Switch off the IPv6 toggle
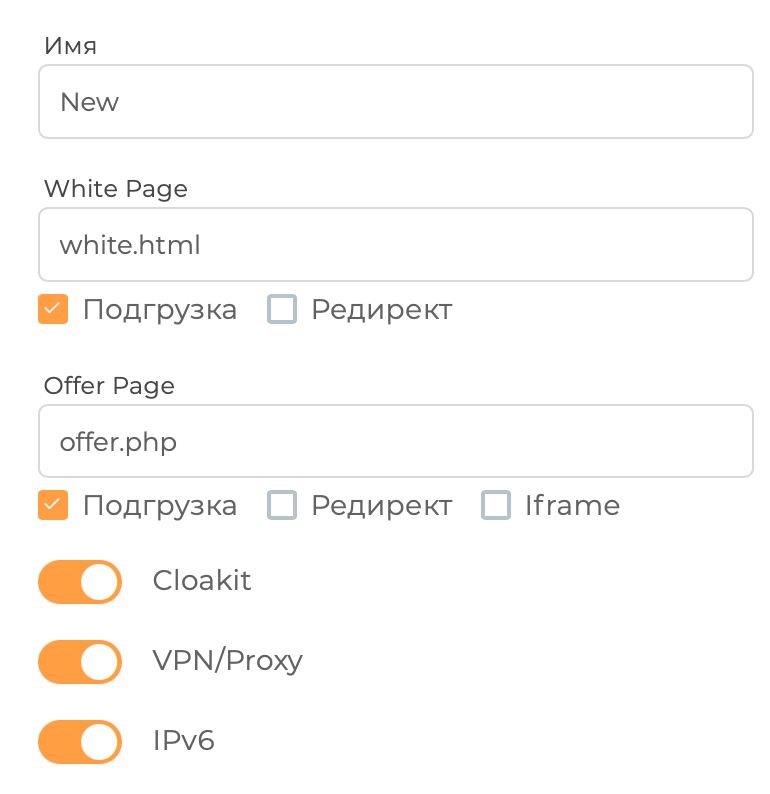Viewport: 770px width, 794px height. point(80,741)
